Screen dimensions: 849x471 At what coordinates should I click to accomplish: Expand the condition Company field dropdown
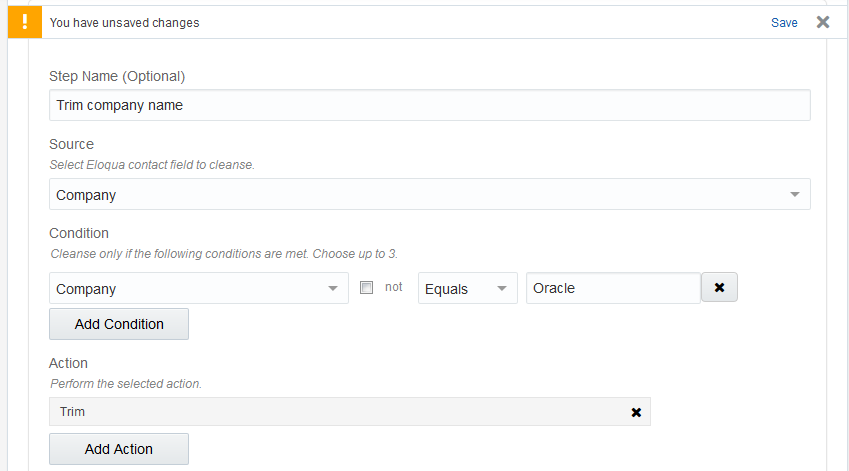pyautogui.click(x=198, y=289)
